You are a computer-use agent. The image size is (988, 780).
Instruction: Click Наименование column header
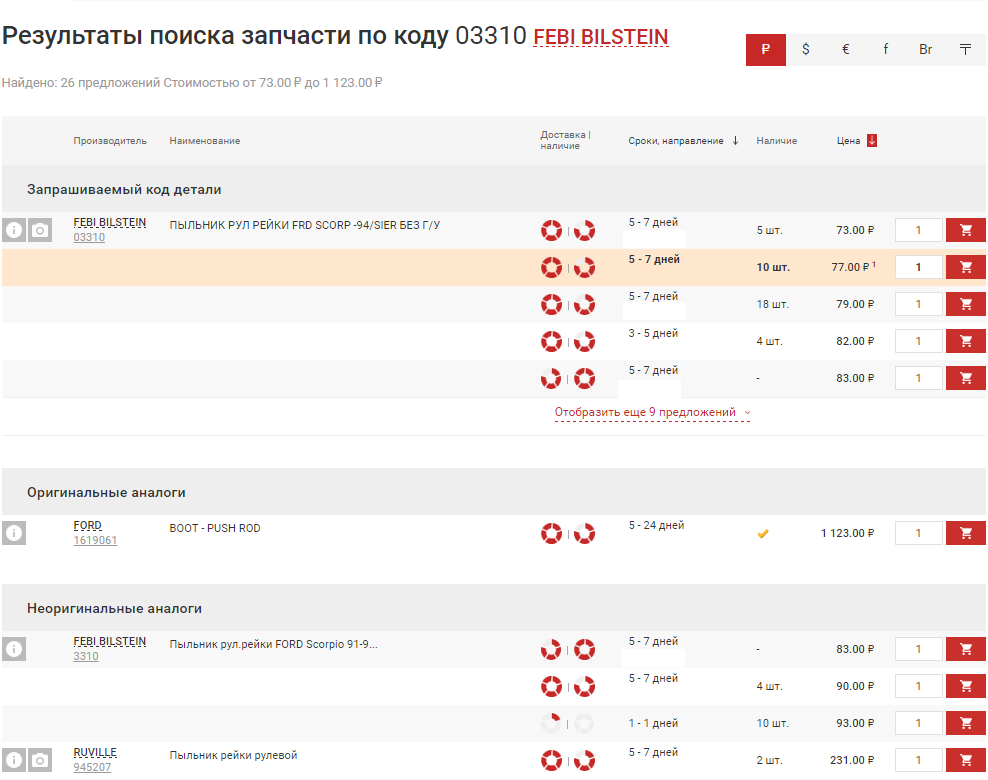coord(205,141)
